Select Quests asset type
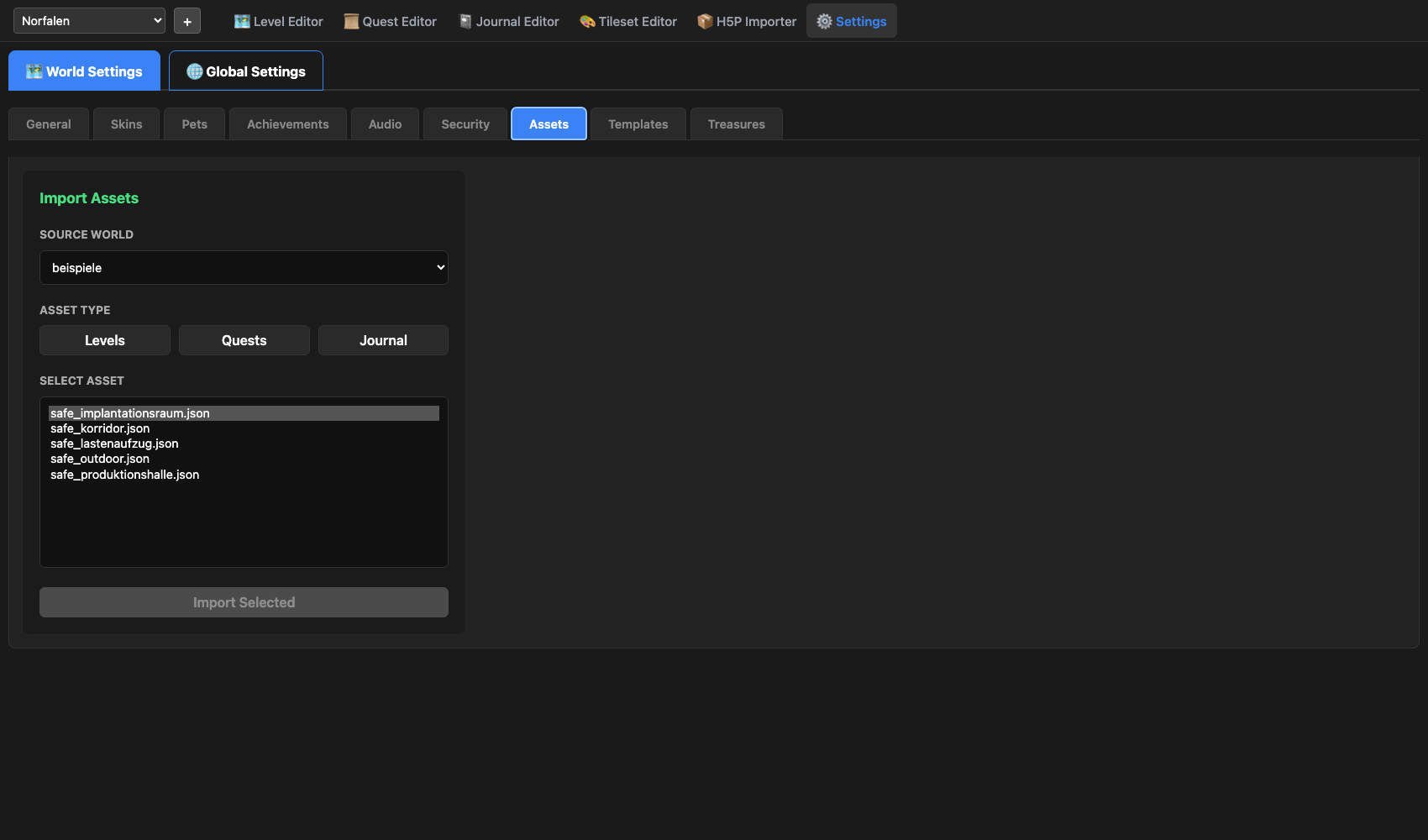This screenshot has width=1428, height=840. (244, 340)
